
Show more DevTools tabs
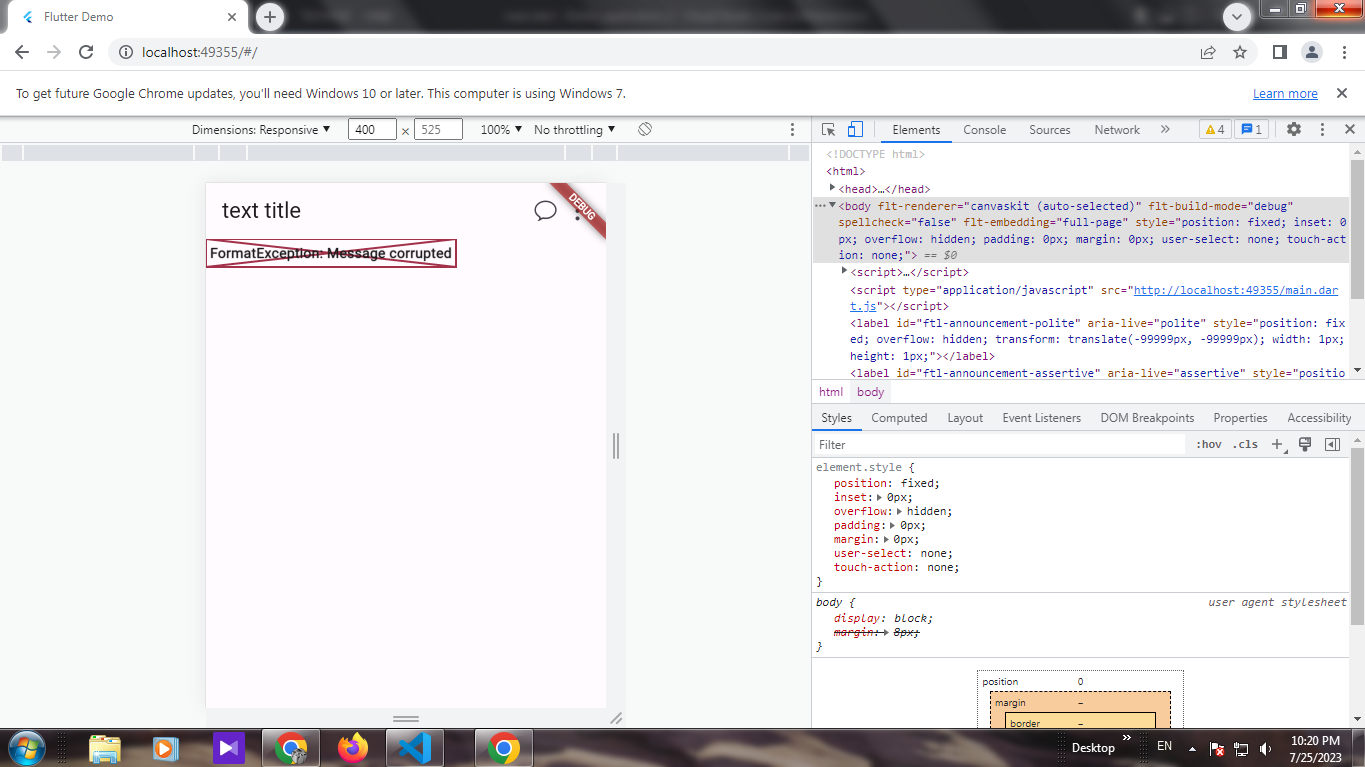coord(1165,130)
